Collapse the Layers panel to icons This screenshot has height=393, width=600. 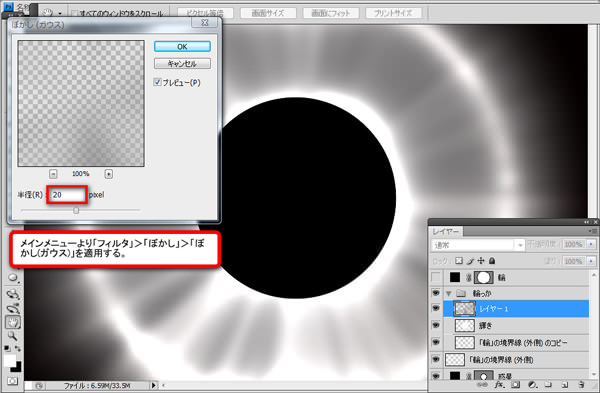[587, 222]
